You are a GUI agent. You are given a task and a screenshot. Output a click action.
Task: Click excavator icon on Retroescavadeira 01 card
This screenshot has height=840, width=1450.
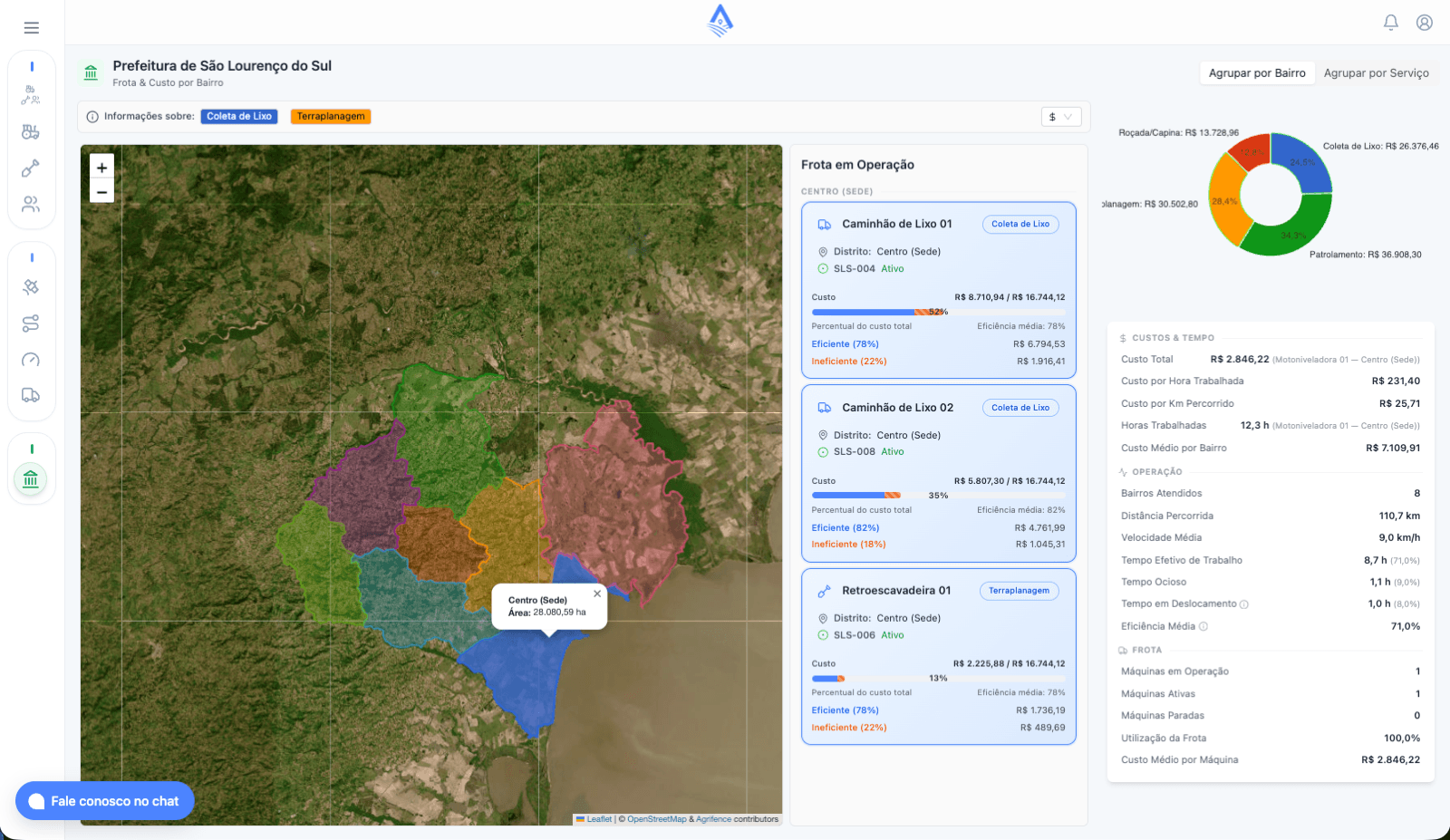[825, 592]
